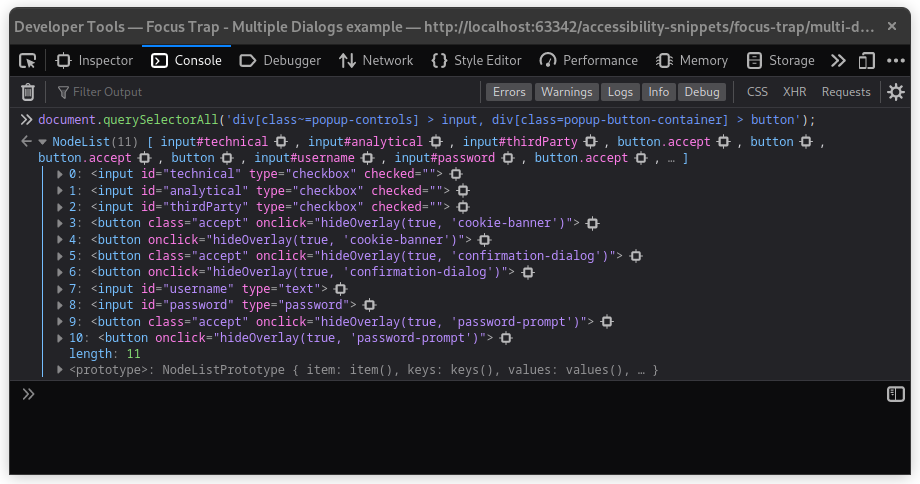
Task: Expand item 0 input technical
Action: (60, 174)
